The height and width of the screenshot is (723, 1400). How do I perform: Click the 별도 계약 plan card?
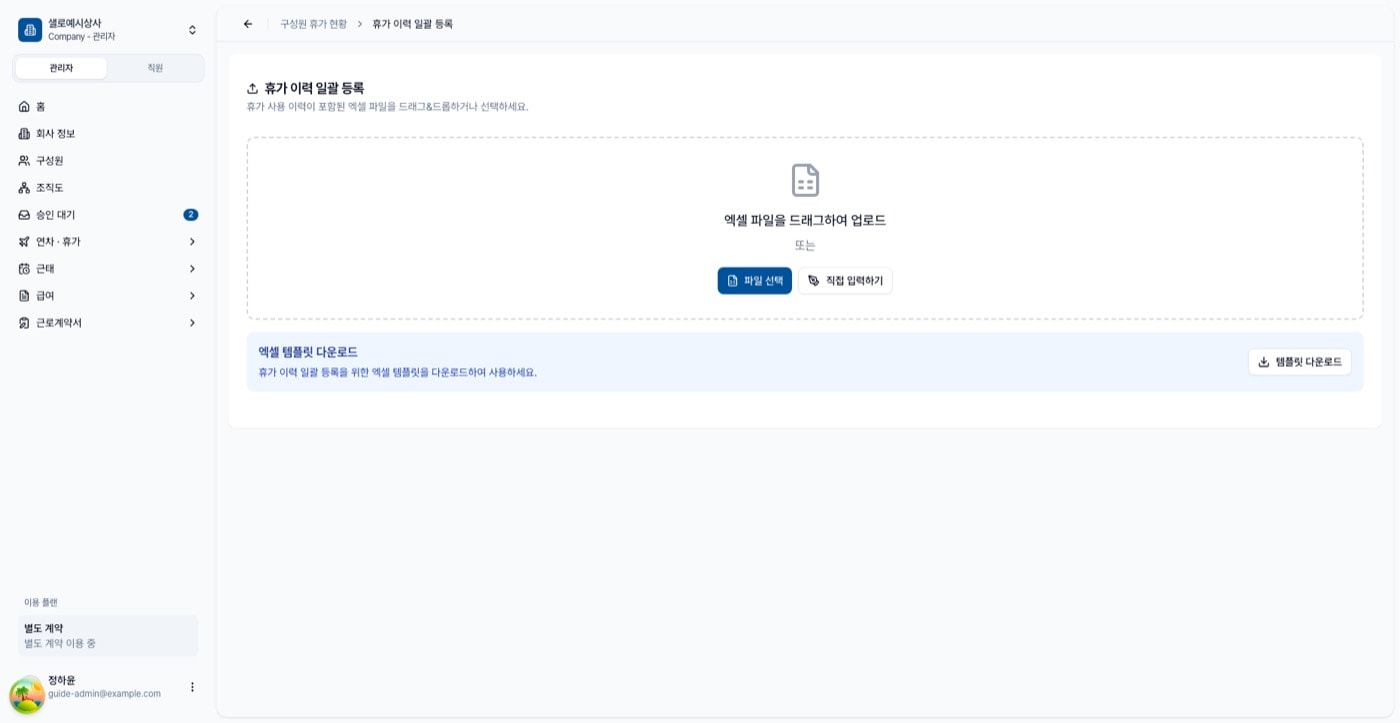108,636
